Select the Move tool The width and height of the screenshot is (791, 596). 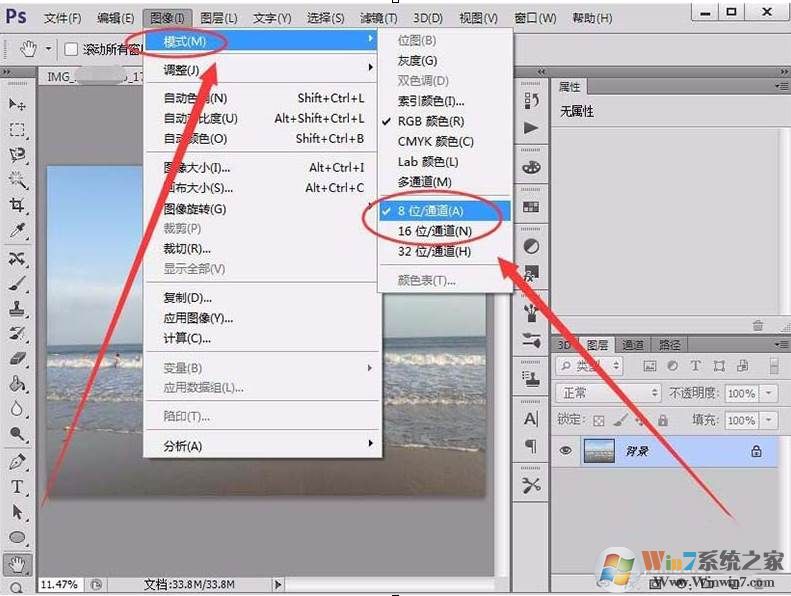click(17, 104)
